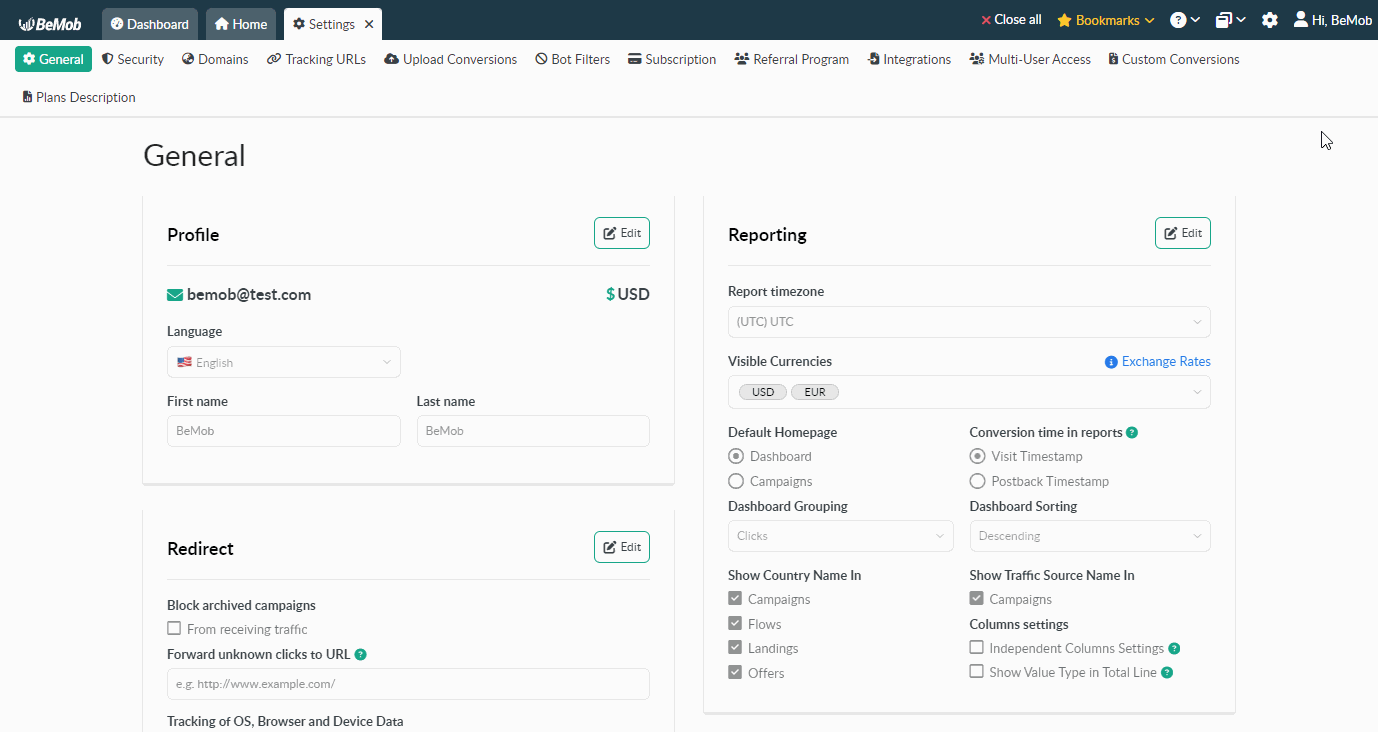Select Campaigns as default homepage
1378x732 pixels.
point(736,481)
